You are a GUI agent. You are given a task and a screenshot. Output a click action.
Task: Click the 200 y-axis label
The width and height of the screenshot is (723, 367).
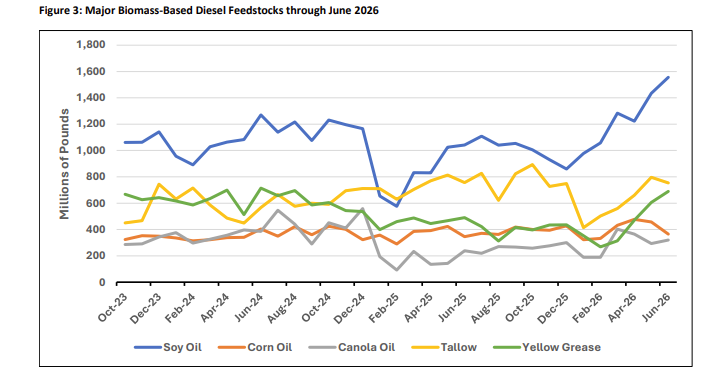(x=95, y=256)
